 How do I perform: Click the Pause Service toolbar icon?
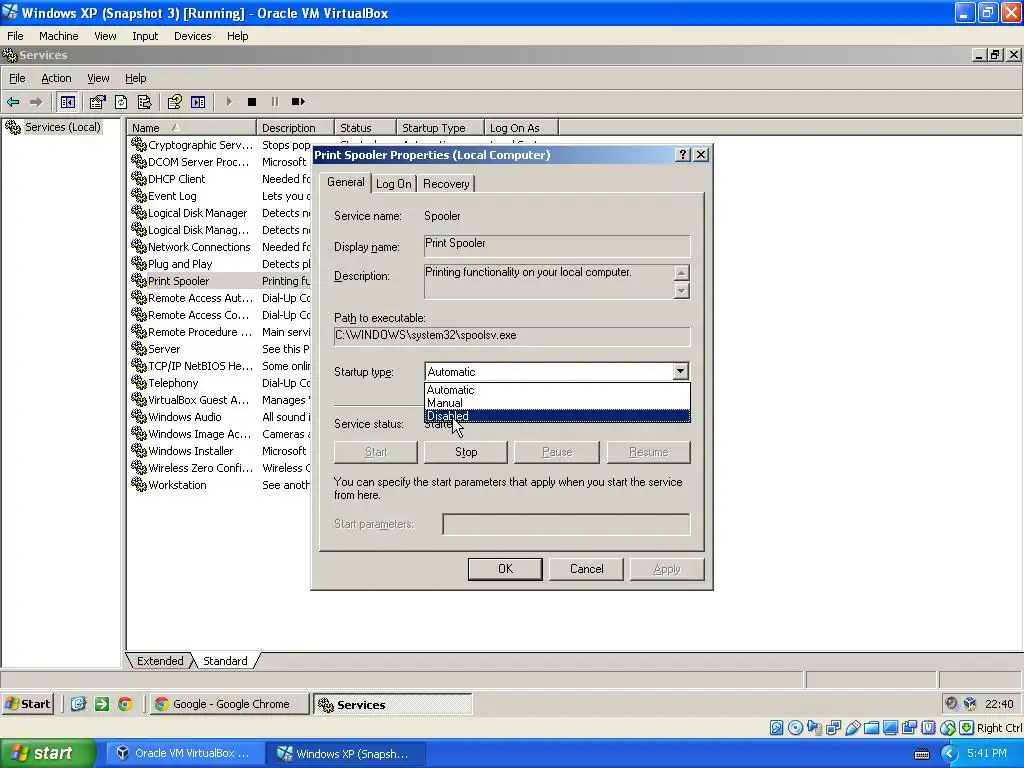coord(274,102)
